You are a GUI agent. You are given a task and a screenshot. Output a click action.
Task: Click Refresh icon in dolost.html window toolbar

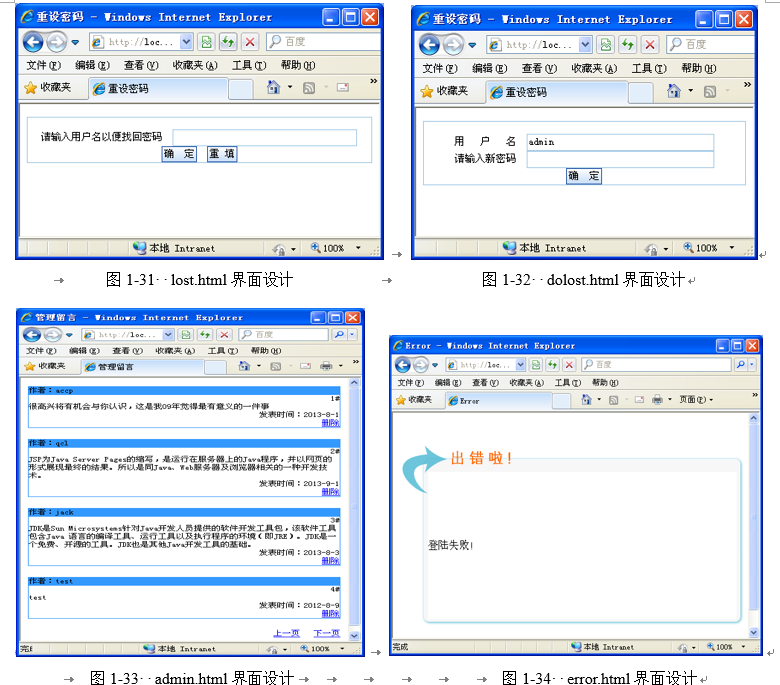[628, 45]
